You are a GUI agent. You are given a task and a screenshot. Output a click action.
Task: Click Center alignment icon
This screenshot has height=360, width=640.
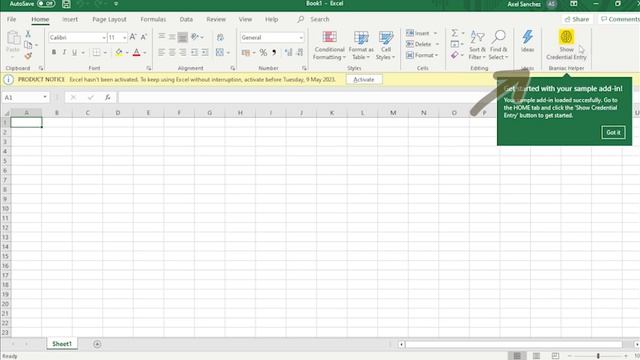[172, 52]
